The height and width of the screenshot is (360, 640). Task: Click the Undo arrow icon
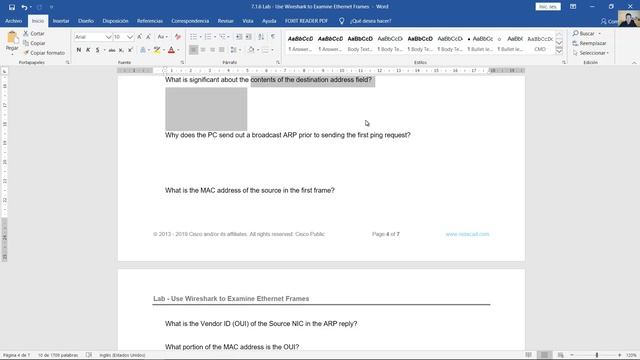(24, 7)
